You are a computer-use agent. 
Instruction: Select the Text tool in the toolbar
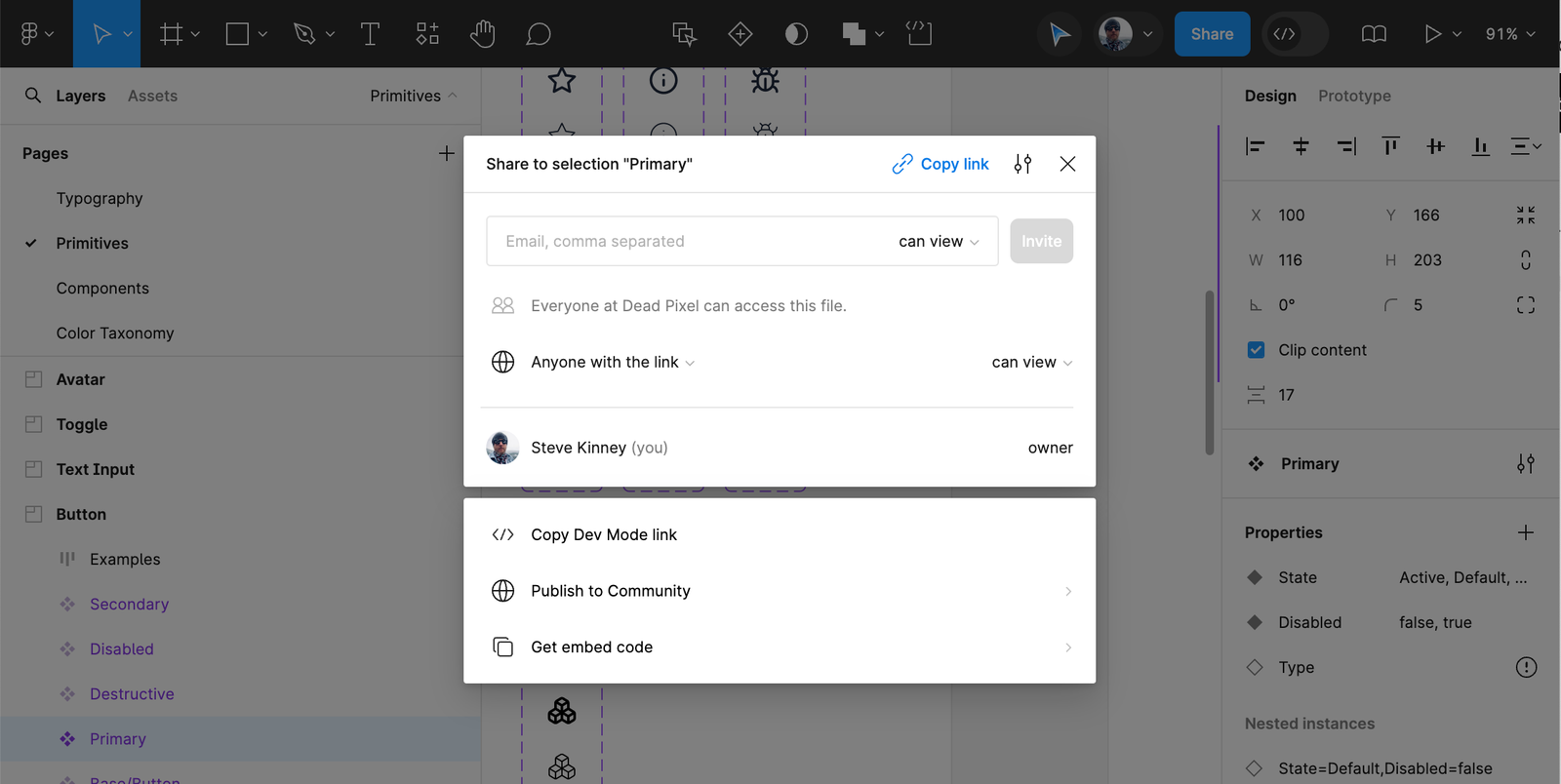(370, 34)
